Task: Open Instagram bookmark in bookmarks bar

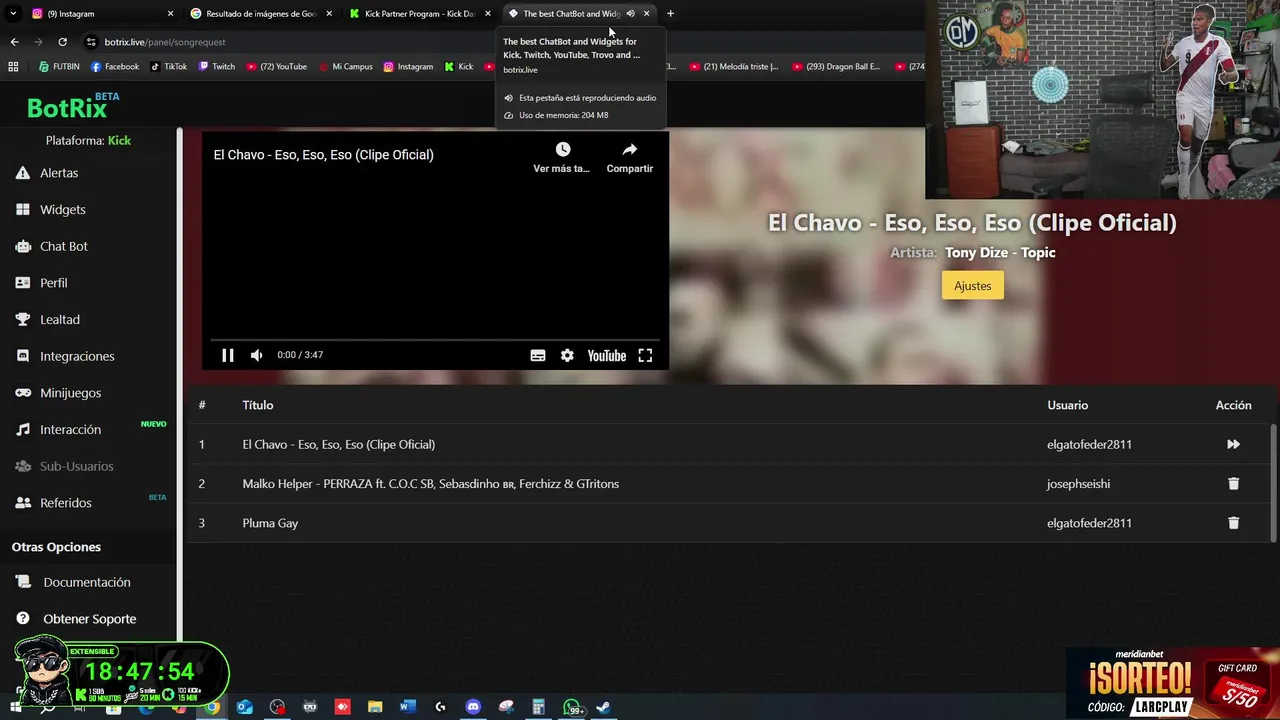Action: [x=408, y=67]
